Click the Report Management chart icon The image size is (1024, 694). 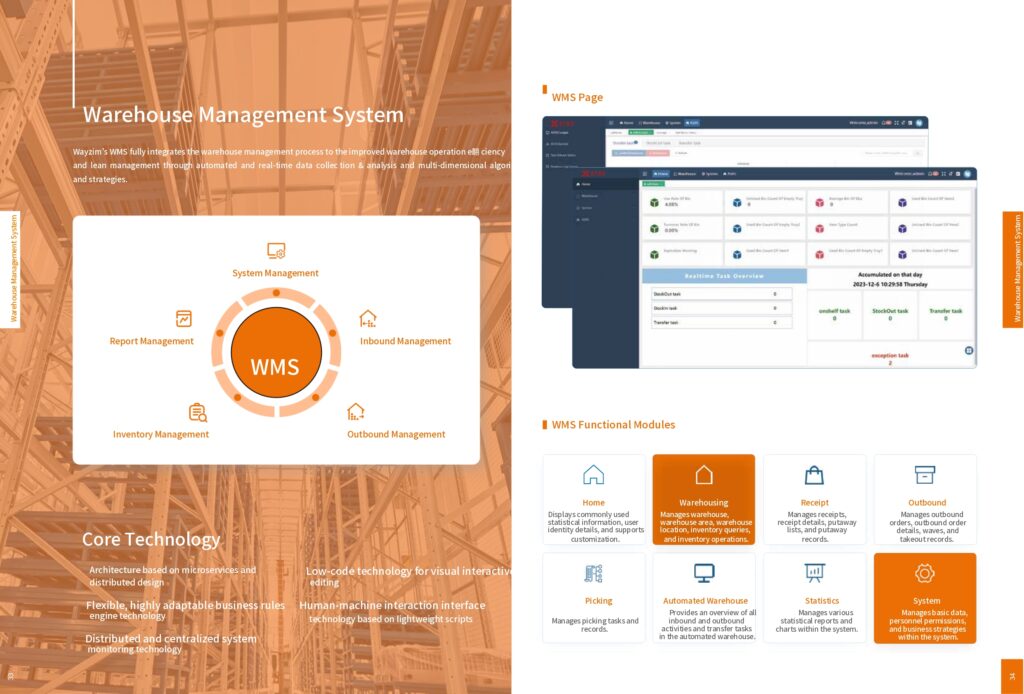tap(184, 319)
